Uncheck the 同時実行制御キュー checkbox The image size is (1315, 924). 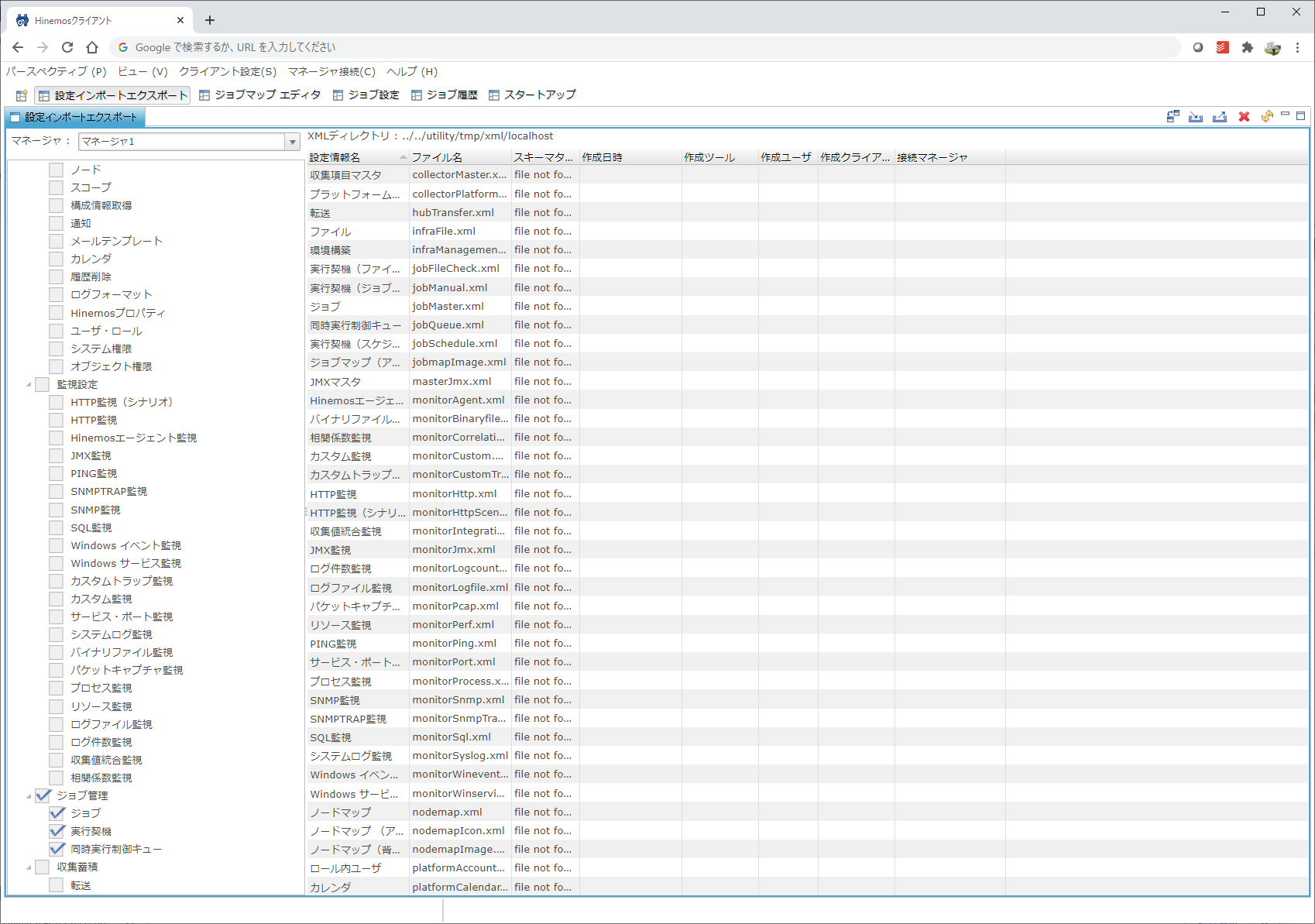(56, 849)
